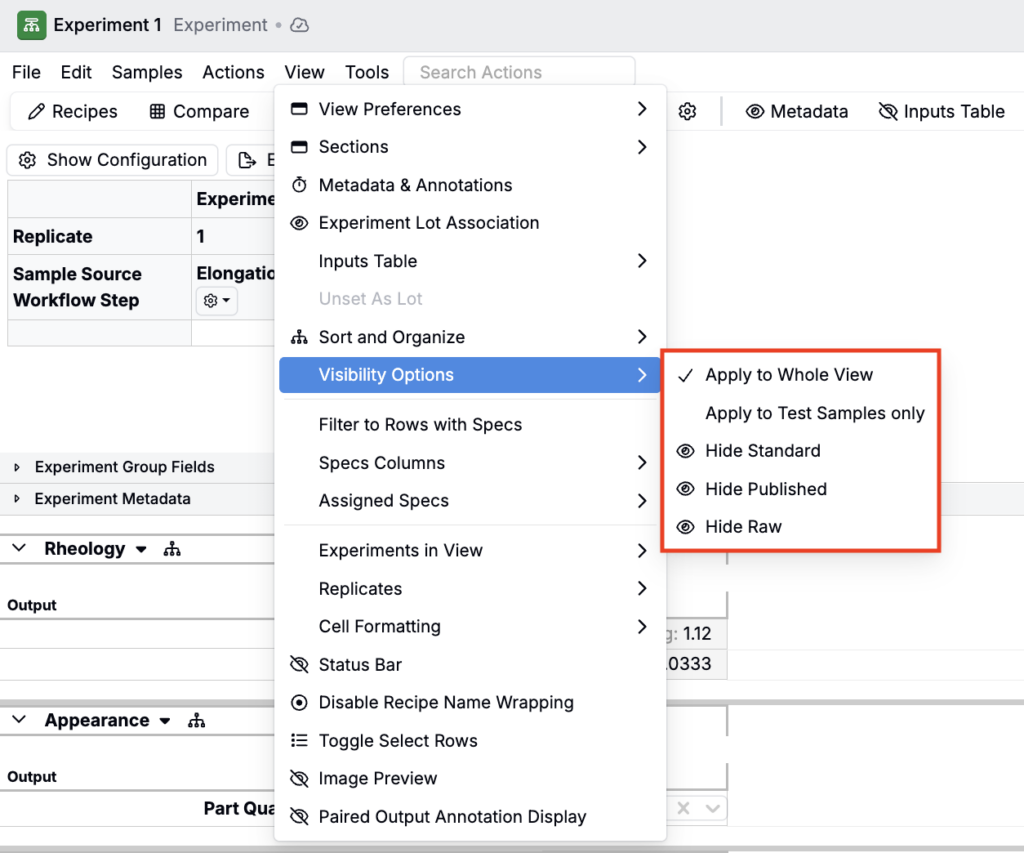Click the cloud sync status icon
Screen dimensions: 1024x853
(x=299, y=25)
